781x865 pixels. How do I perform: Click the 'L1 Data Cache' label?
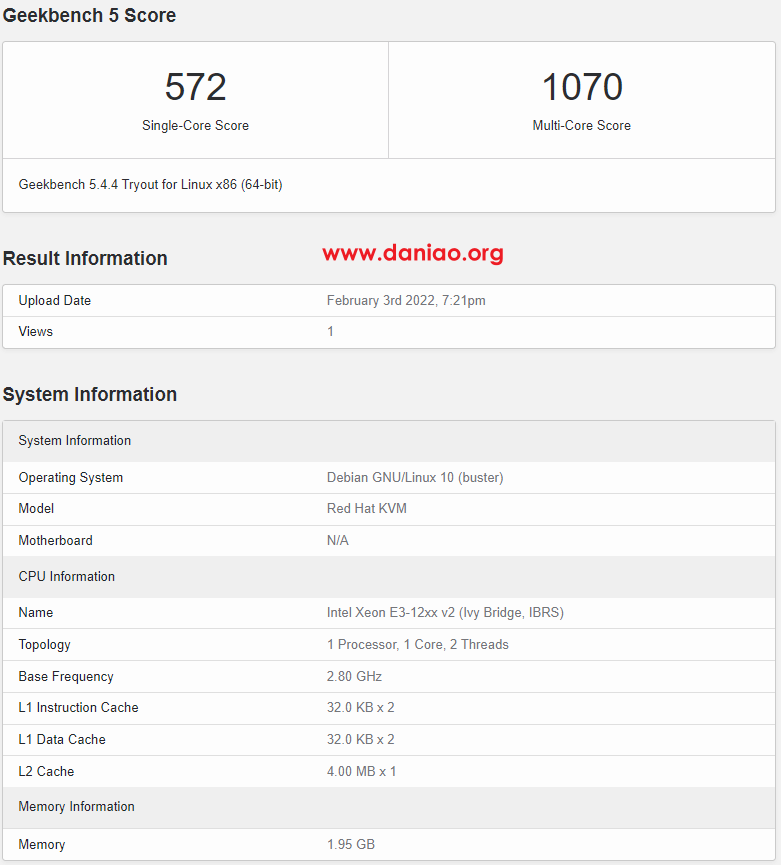click(x=62, y=740)
